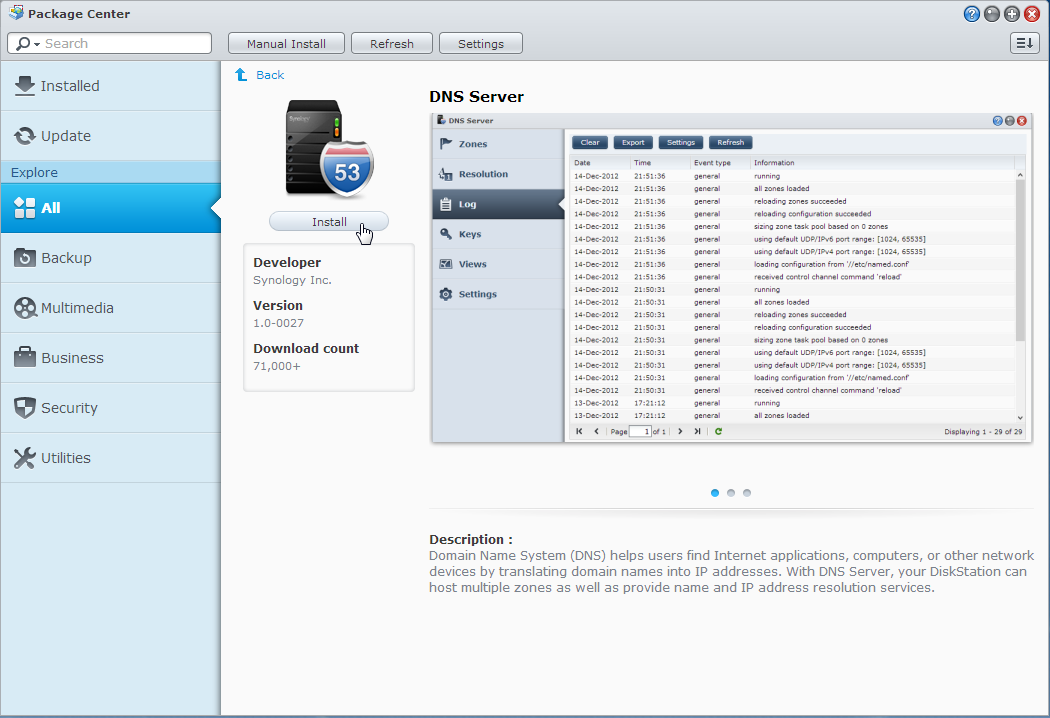Refresh the package list
Screen dimensions: 1050x718
392,44
